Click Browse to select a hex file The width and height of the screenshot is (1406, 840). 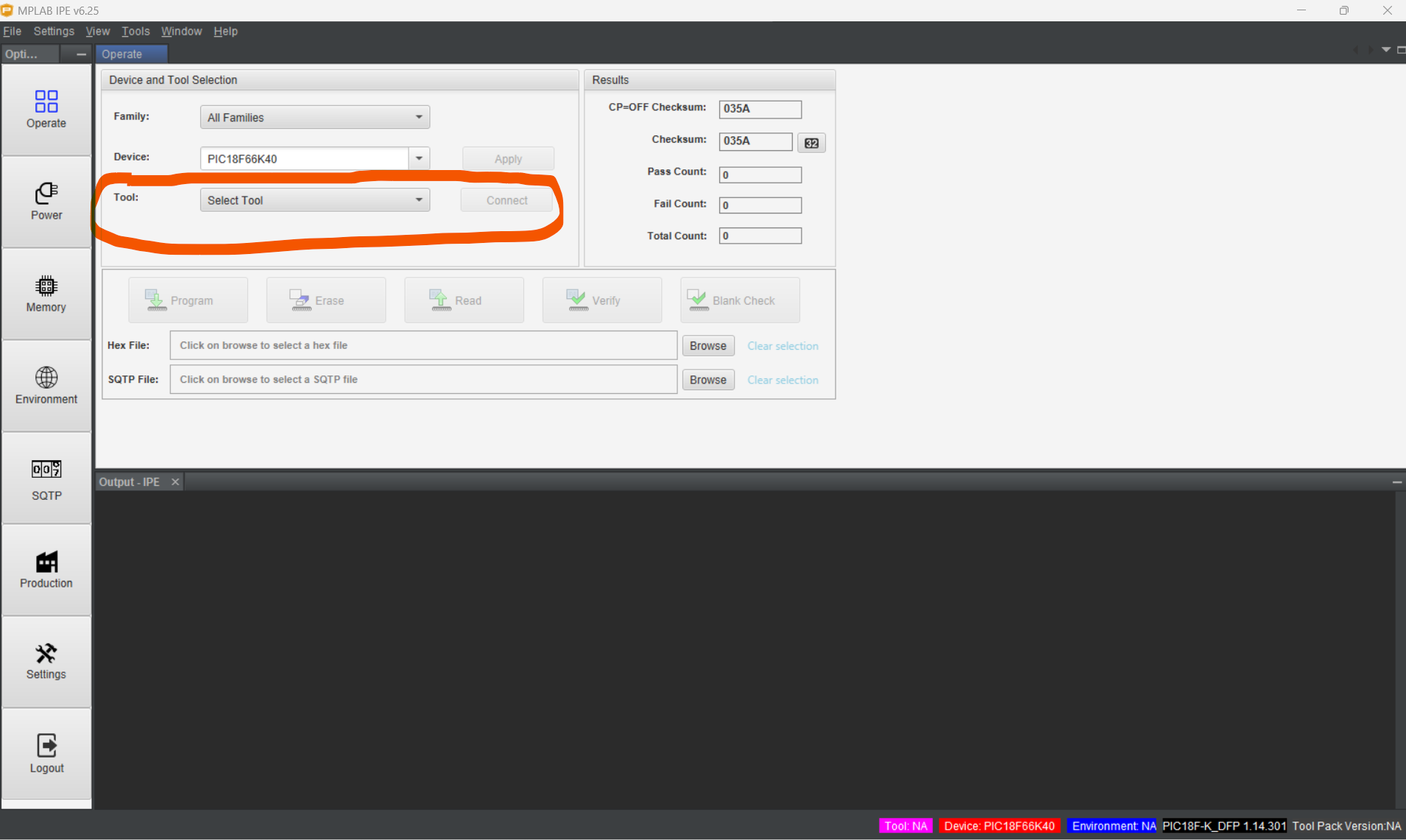pyautogui.click(x=707, y=345)
